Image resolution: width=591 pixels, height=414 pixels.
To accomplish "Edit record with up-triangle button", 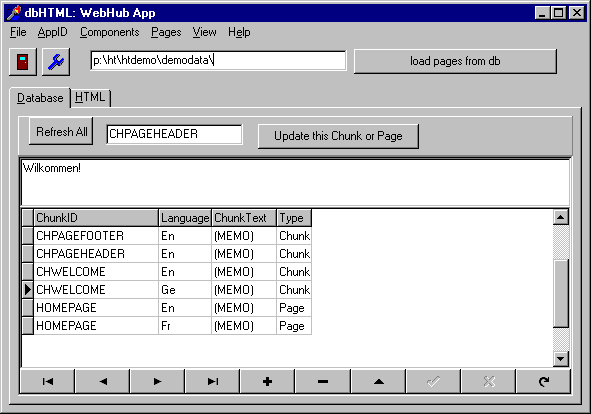I will click(378, 382).
